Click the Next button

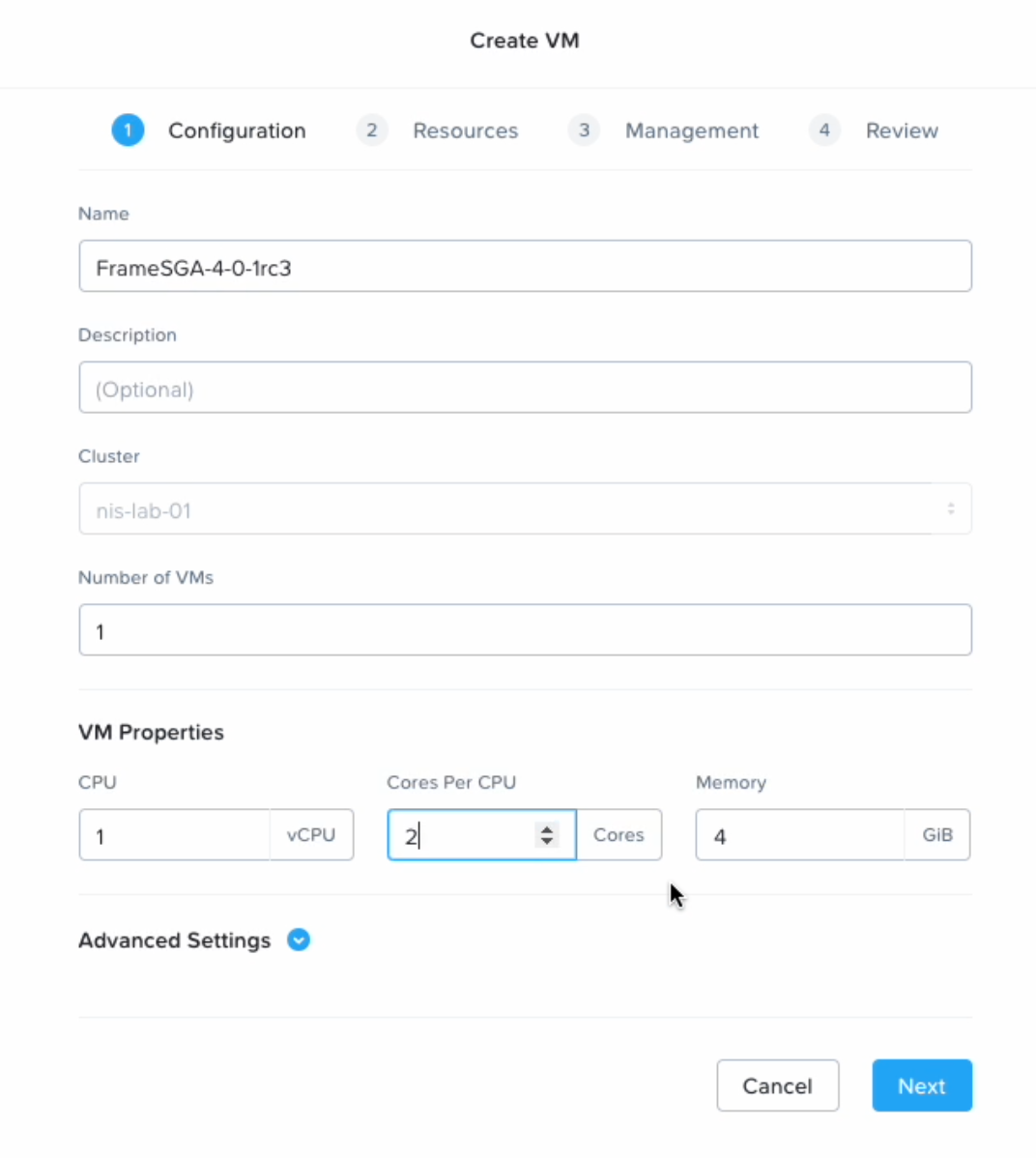pyautogui.click(x=921, y=1086)
